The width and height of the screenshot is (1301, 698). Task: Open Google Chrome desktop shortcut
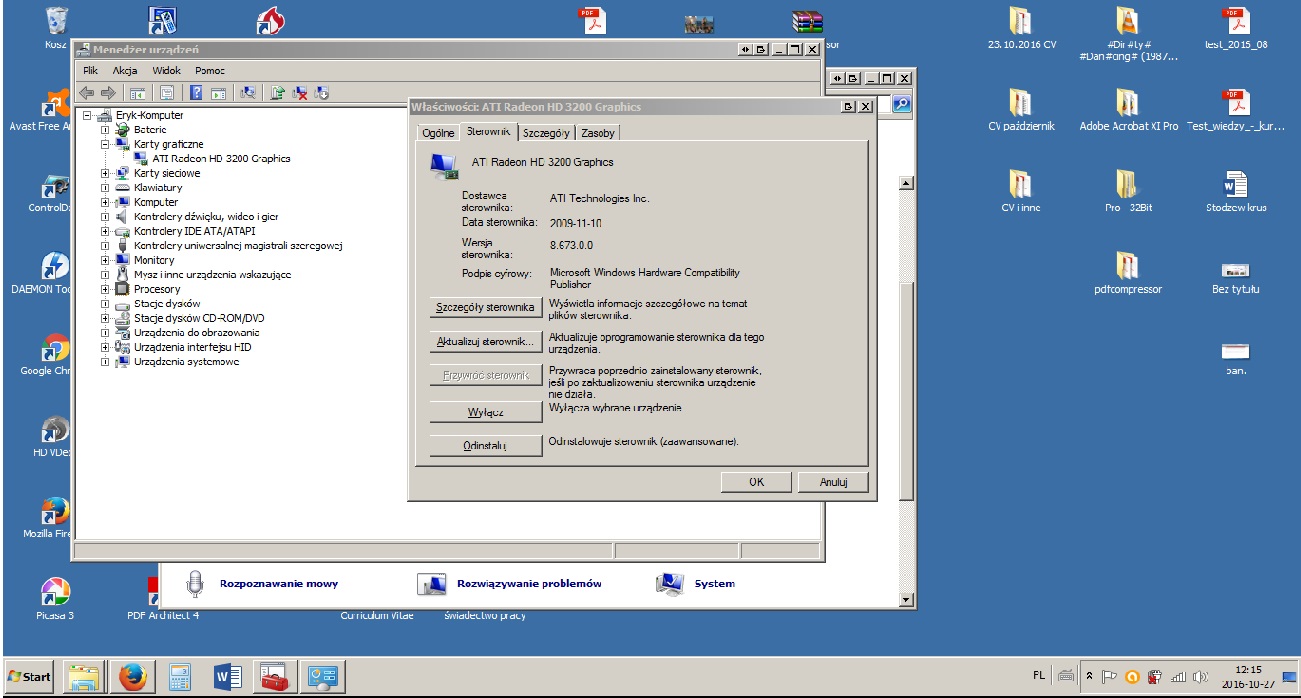tap(54, 355)
